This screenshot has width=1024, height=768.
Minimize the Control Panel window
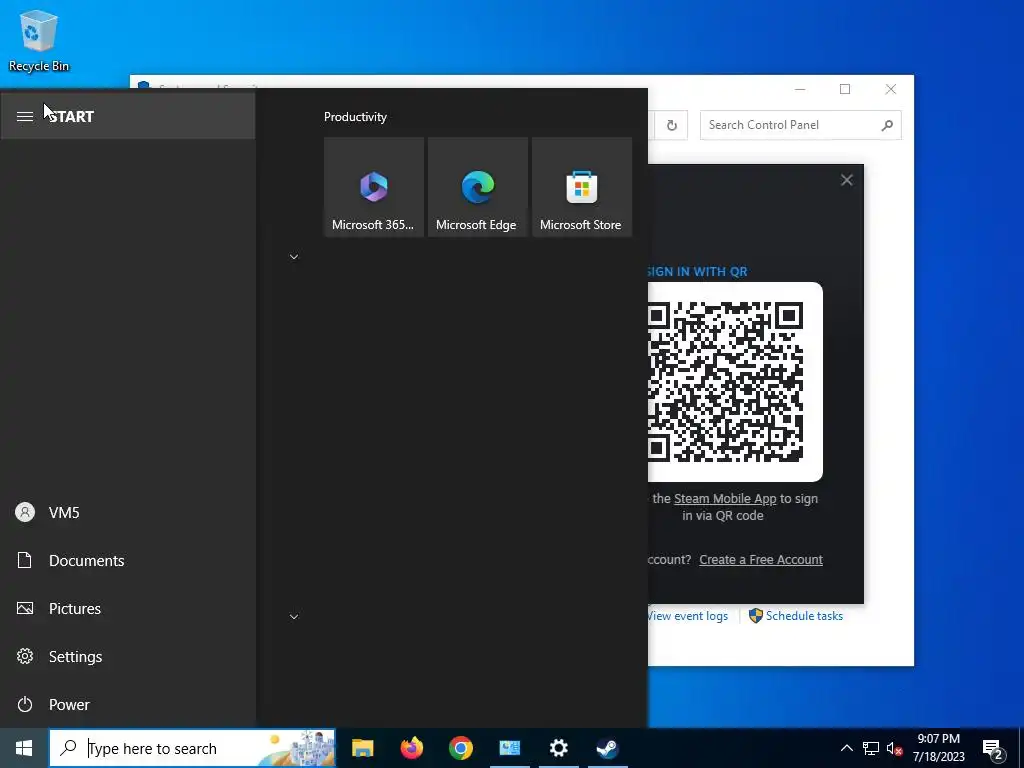[800, 89]
